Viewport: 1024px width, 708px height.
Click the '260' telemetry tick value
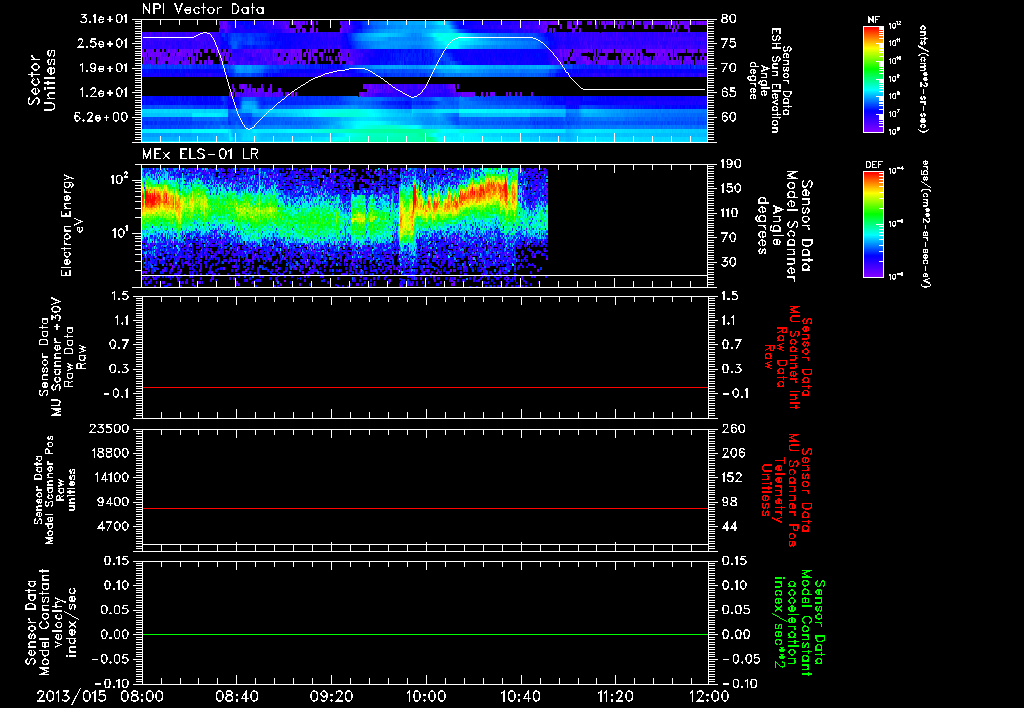(732, 429)
